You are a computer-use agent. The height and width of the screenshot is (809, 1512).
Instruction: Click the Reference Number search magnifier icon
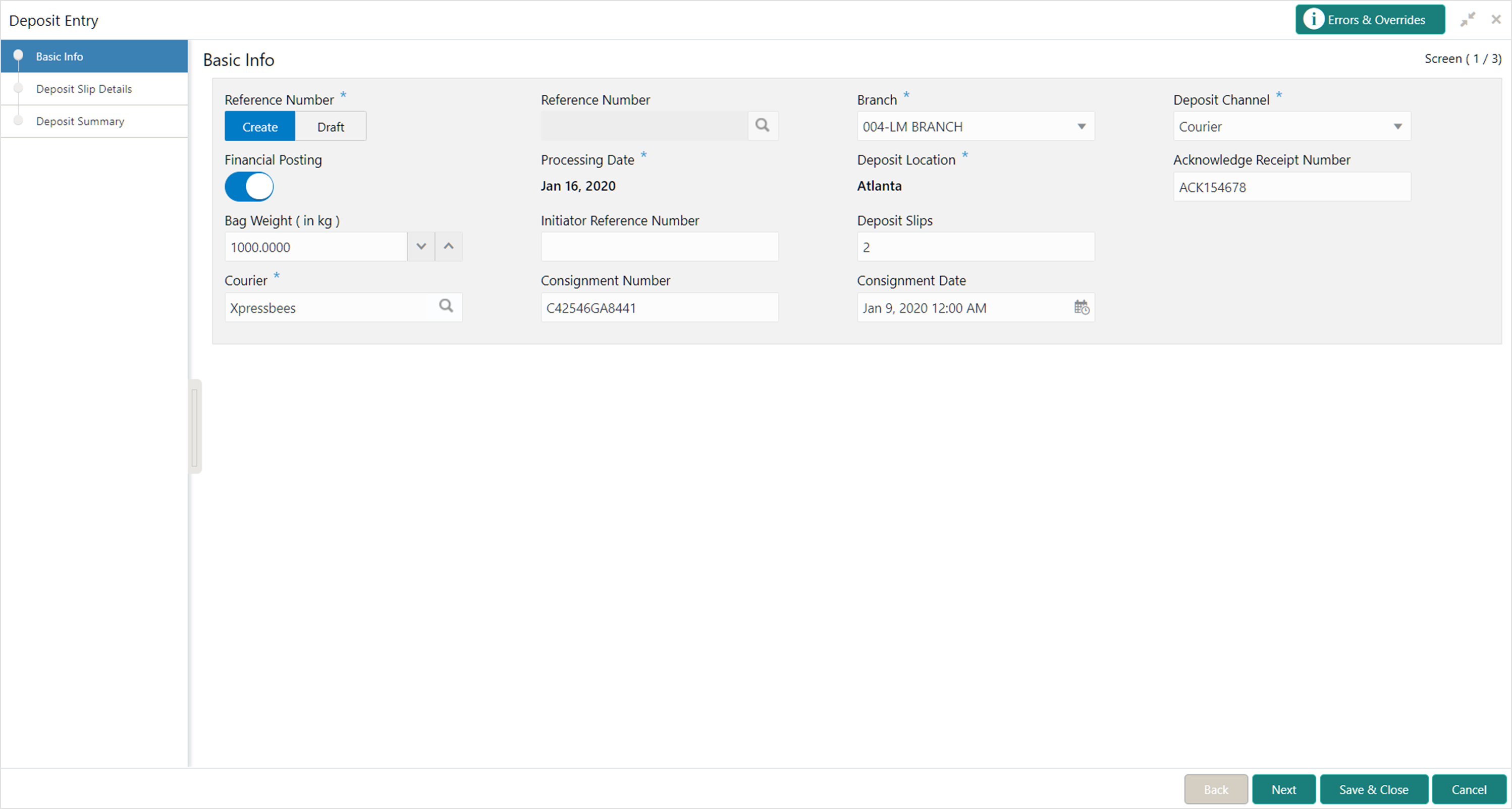762,126
